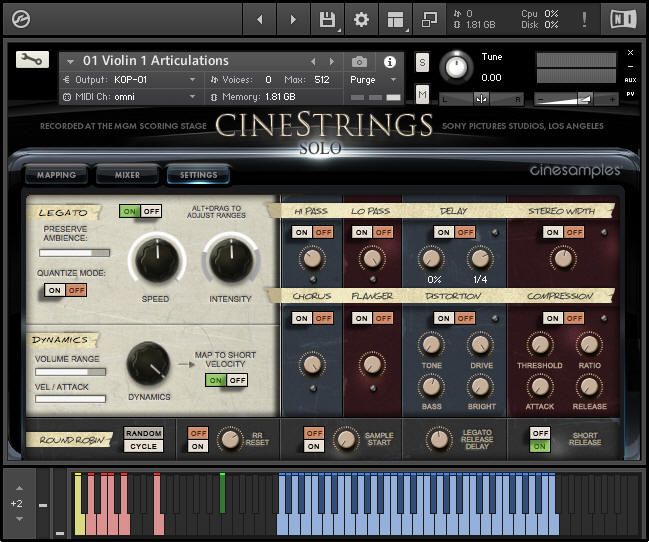
Task: Open Kontakt options gear icon
Action: [361, 19]
